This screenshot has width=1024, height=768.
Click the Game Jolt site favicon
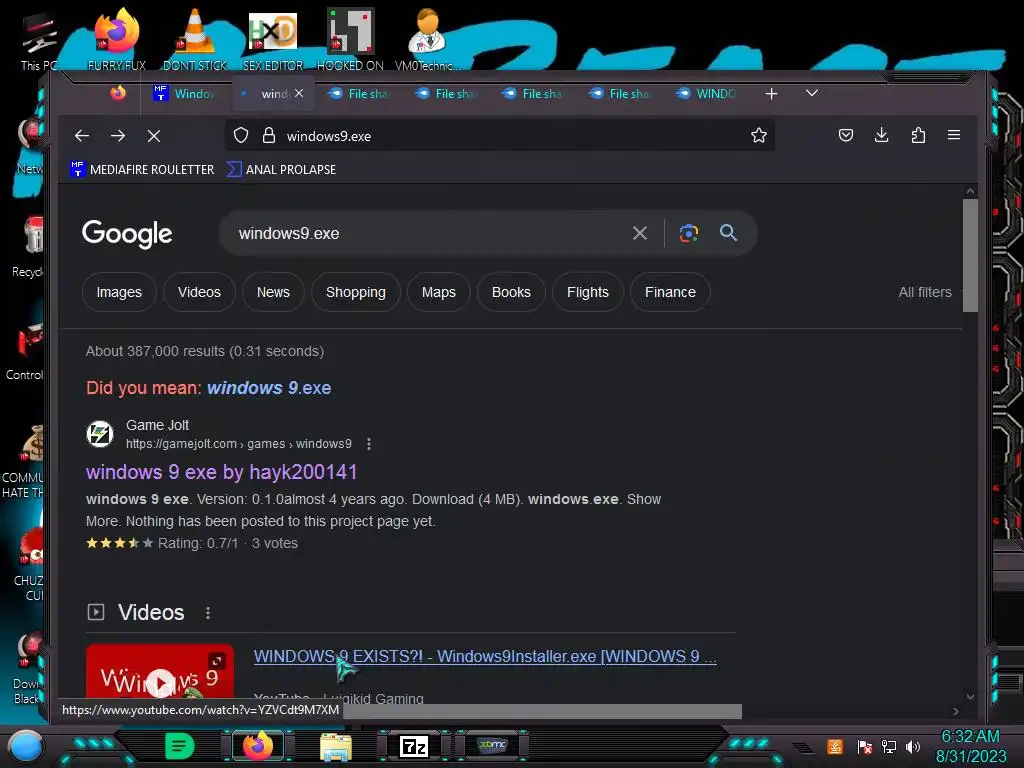(100, 434)
